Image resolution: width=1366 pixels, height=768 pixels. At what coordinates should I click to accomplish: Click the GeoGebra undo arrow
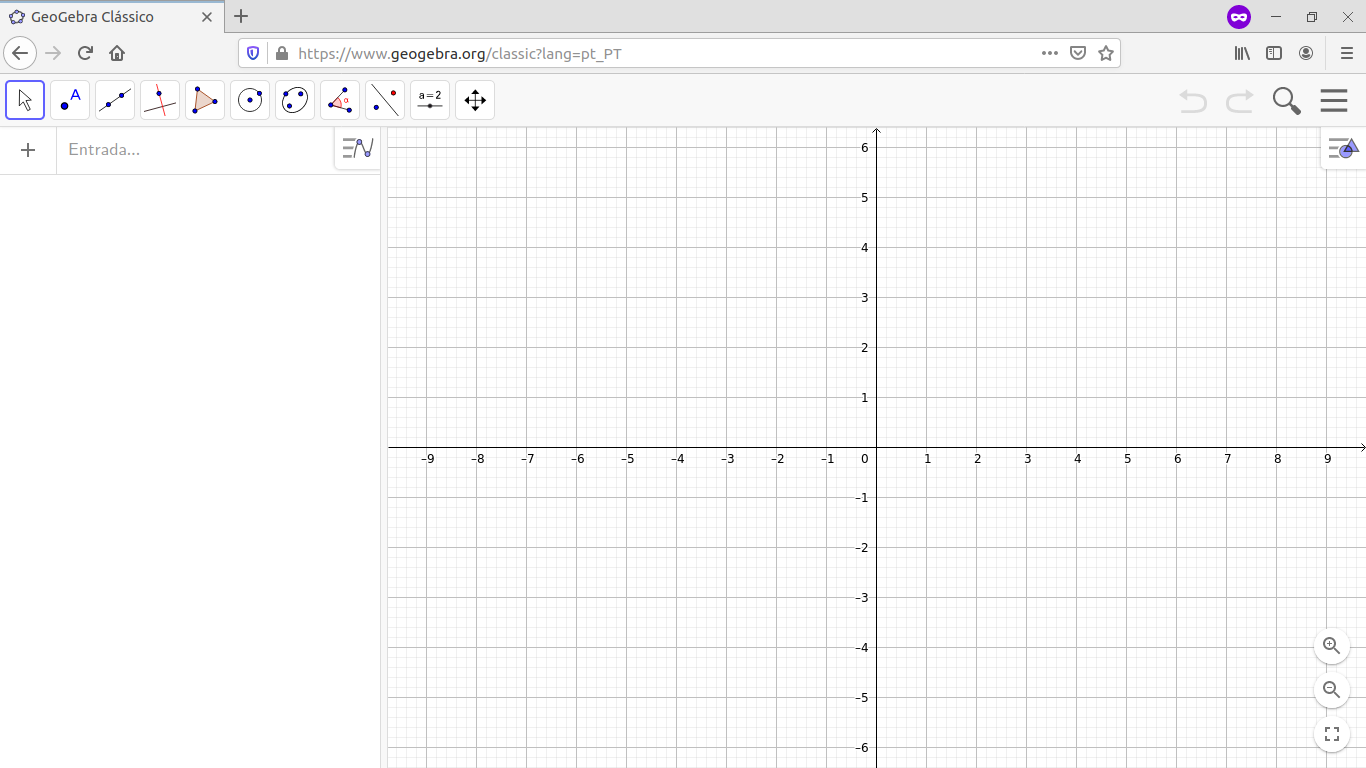(x=1193, y=101)
